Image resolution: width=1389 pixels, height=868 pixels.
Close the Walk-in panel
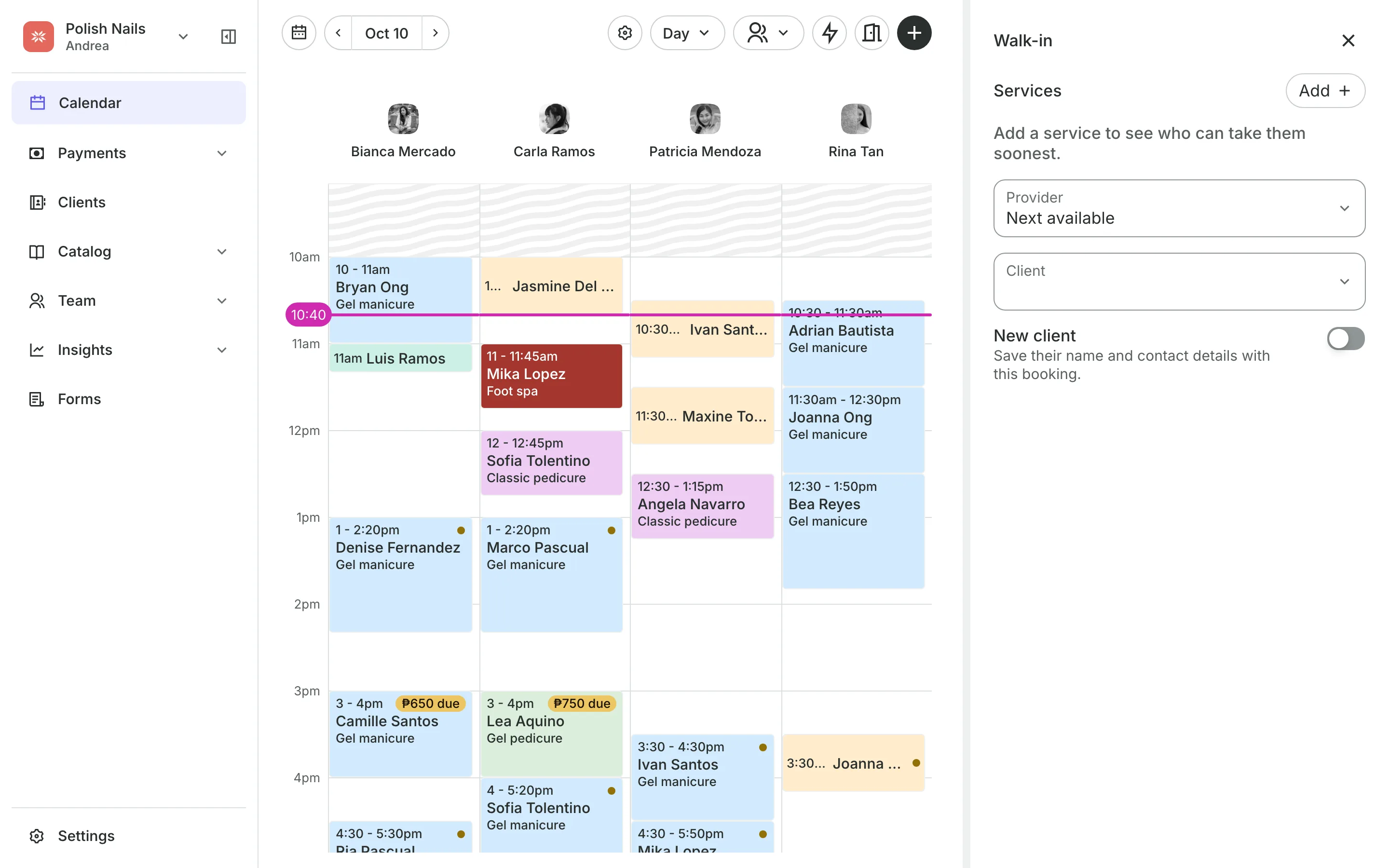pos(1348,41)
